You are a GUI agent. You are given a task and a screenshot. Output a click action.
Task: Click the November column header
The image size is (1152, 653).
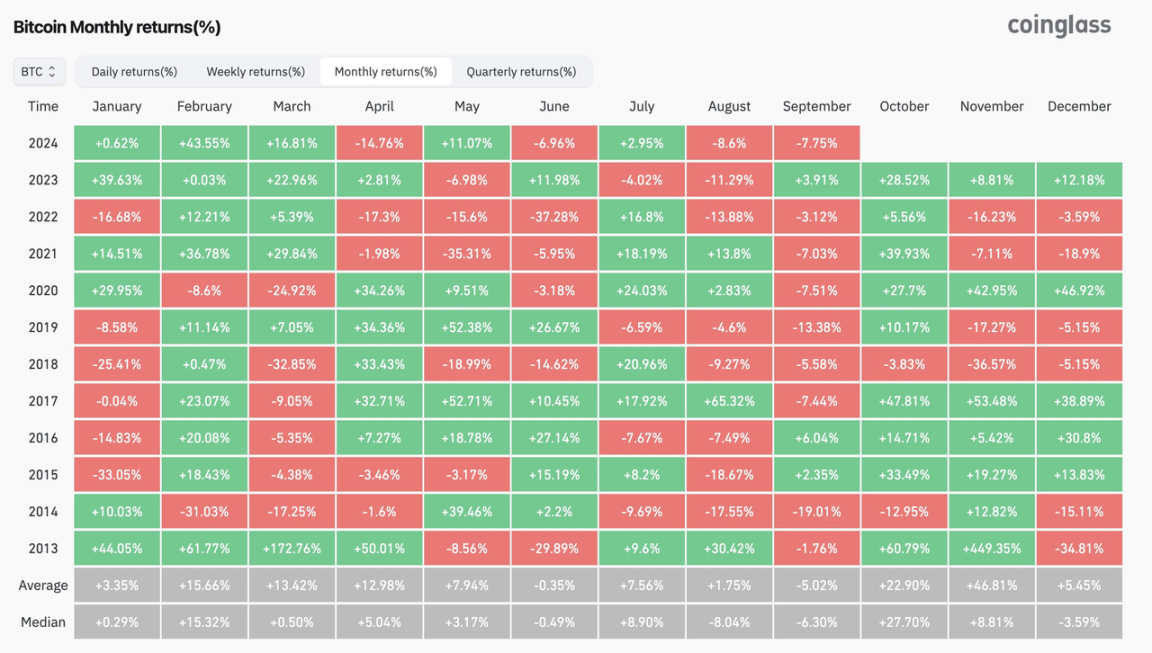[x=991, y=106]
